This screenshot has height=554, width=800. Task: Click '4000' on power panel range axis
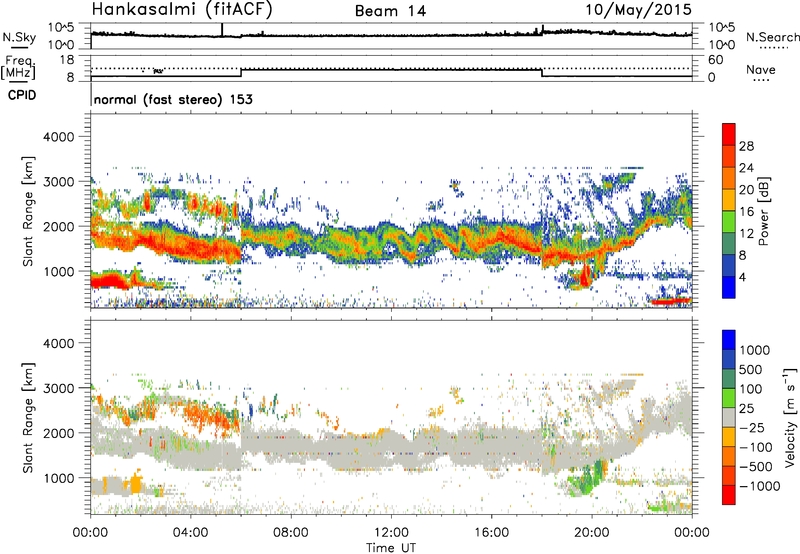pos(59,137)
